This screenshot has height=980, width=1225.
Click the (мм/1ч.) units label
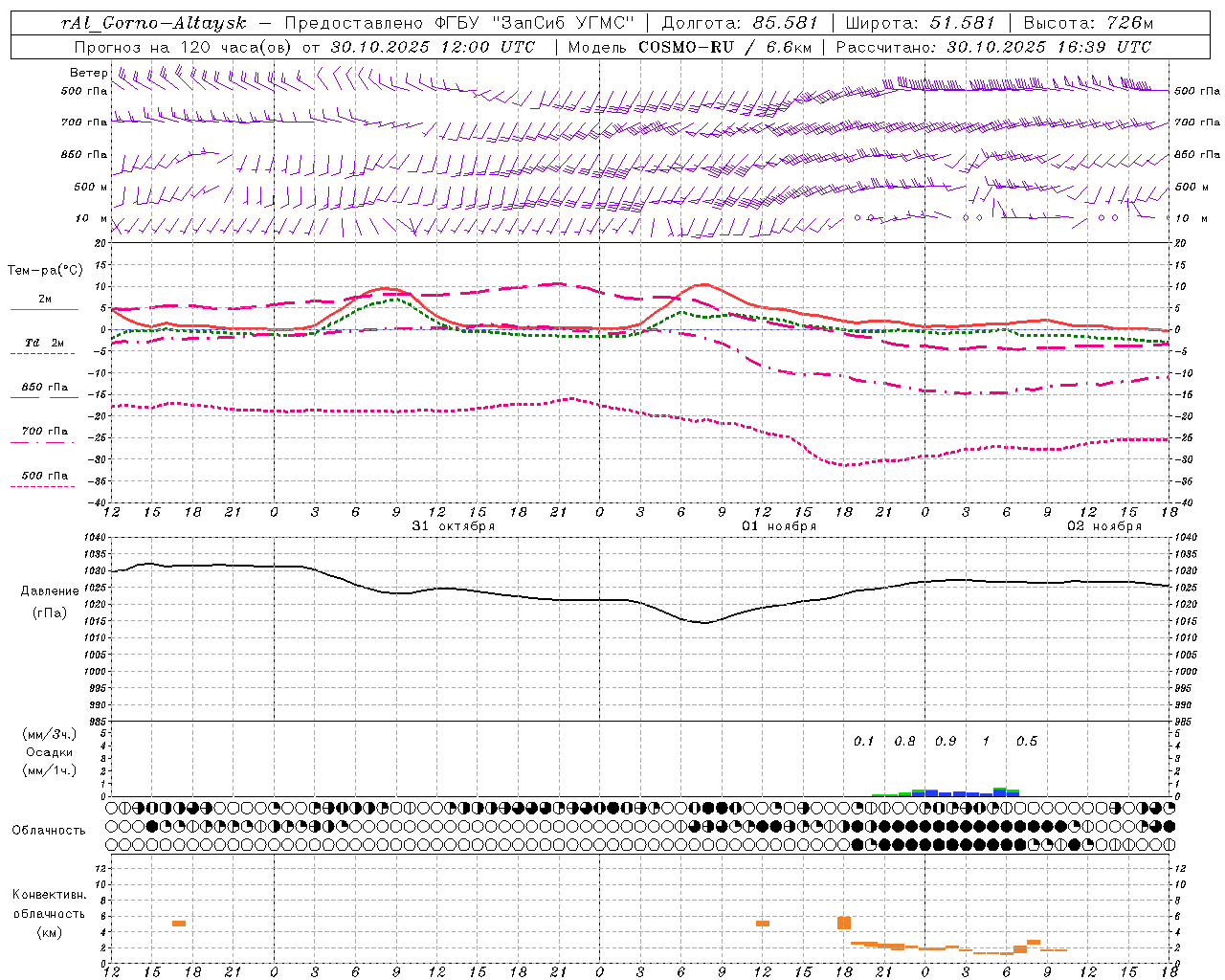point(50,770)
